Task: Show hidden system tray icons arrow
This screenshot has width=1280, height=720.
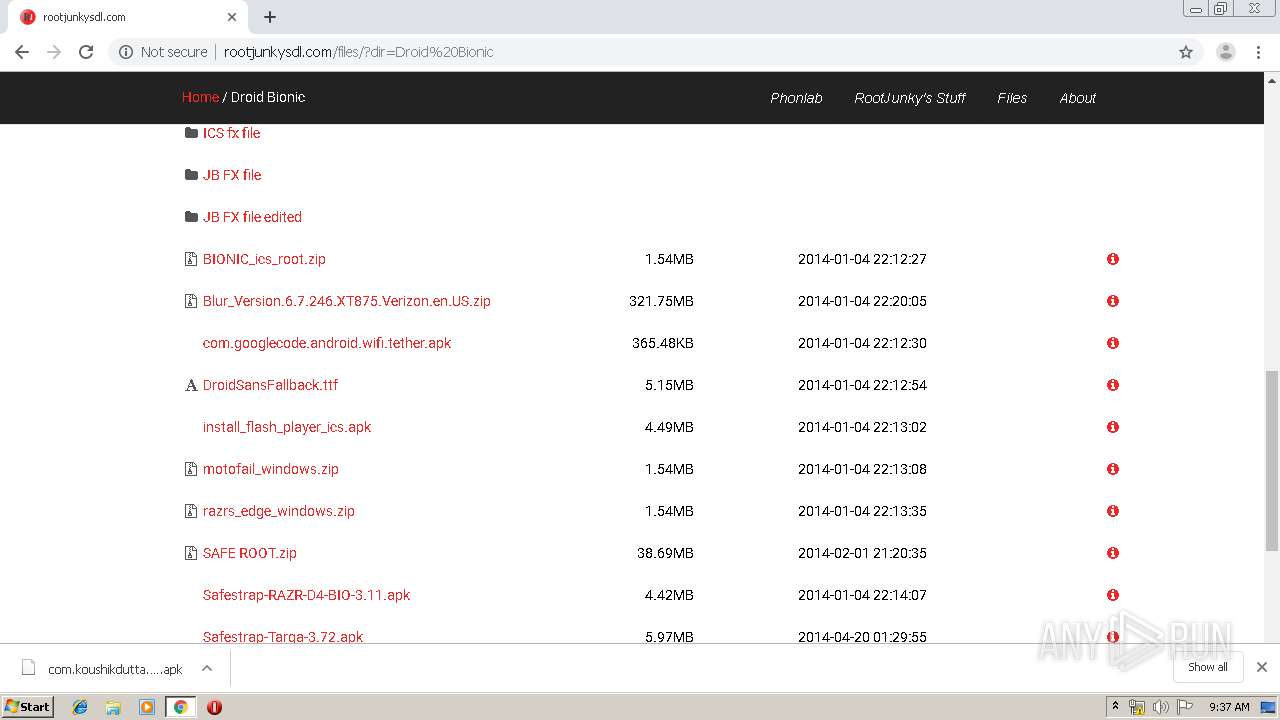Action: click(1115, 707)
